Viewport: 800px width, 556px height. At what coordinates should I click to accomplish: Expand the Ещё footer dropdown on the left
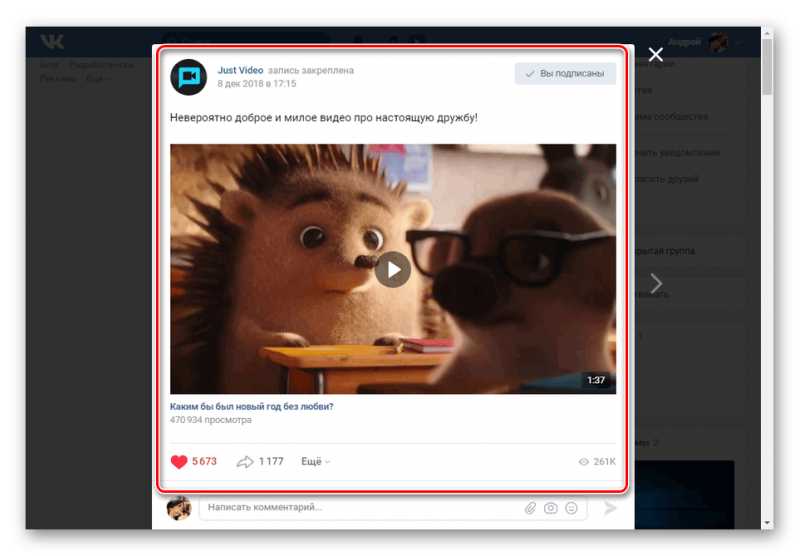(98, 79)
